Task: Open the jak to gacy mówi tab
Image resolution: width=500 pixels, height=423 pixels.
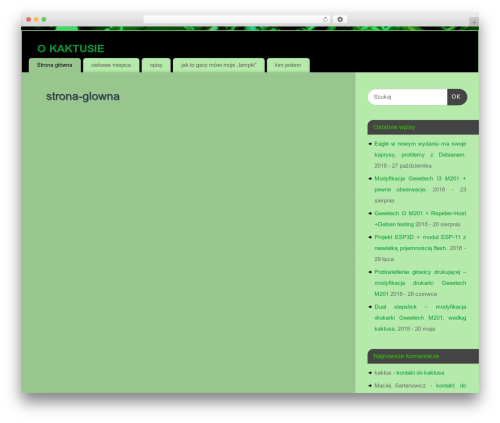Action: (219, 65)
